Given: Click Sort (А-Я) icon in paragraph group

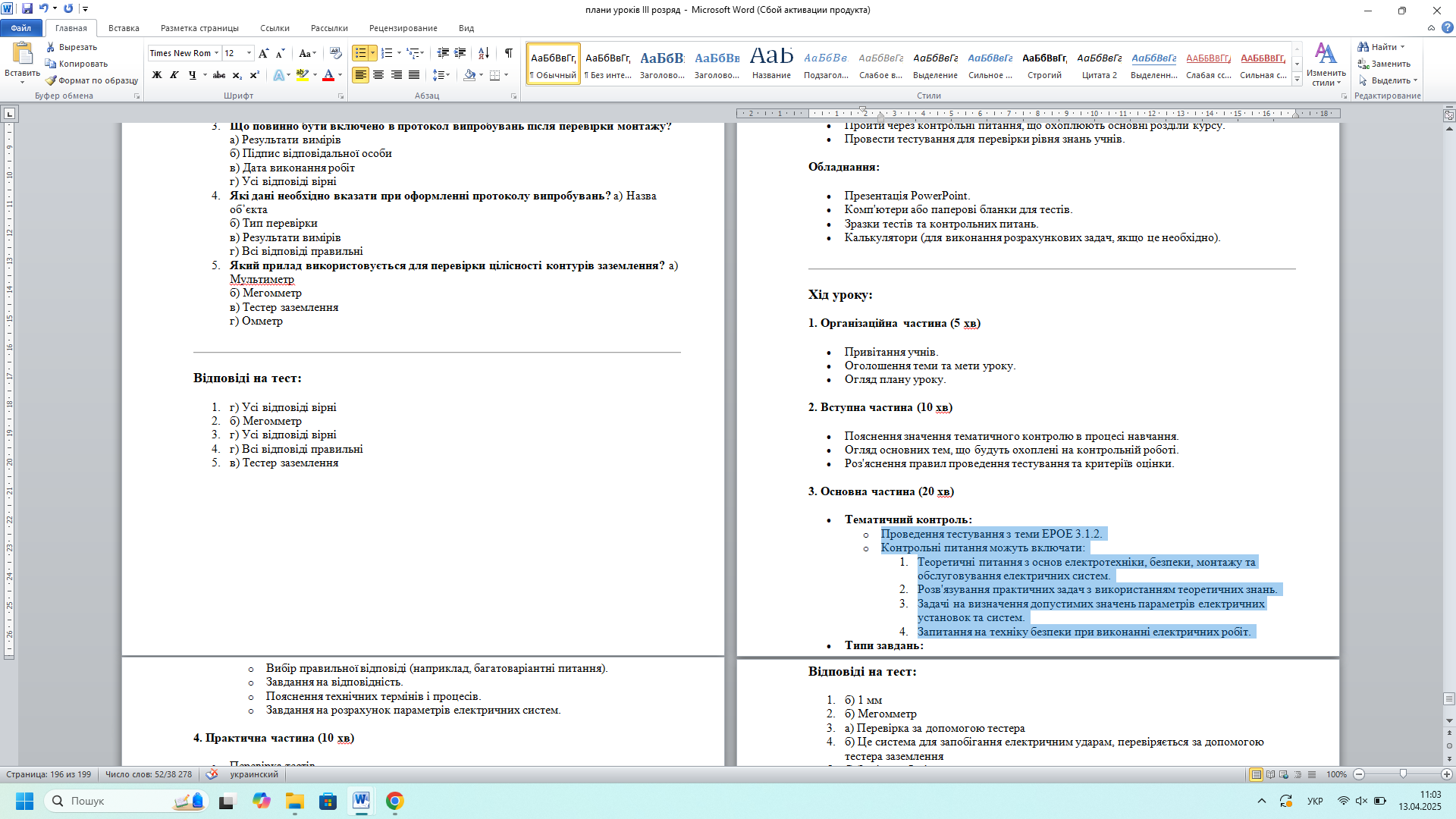Looking at the screenshot, I should point(484,53).
